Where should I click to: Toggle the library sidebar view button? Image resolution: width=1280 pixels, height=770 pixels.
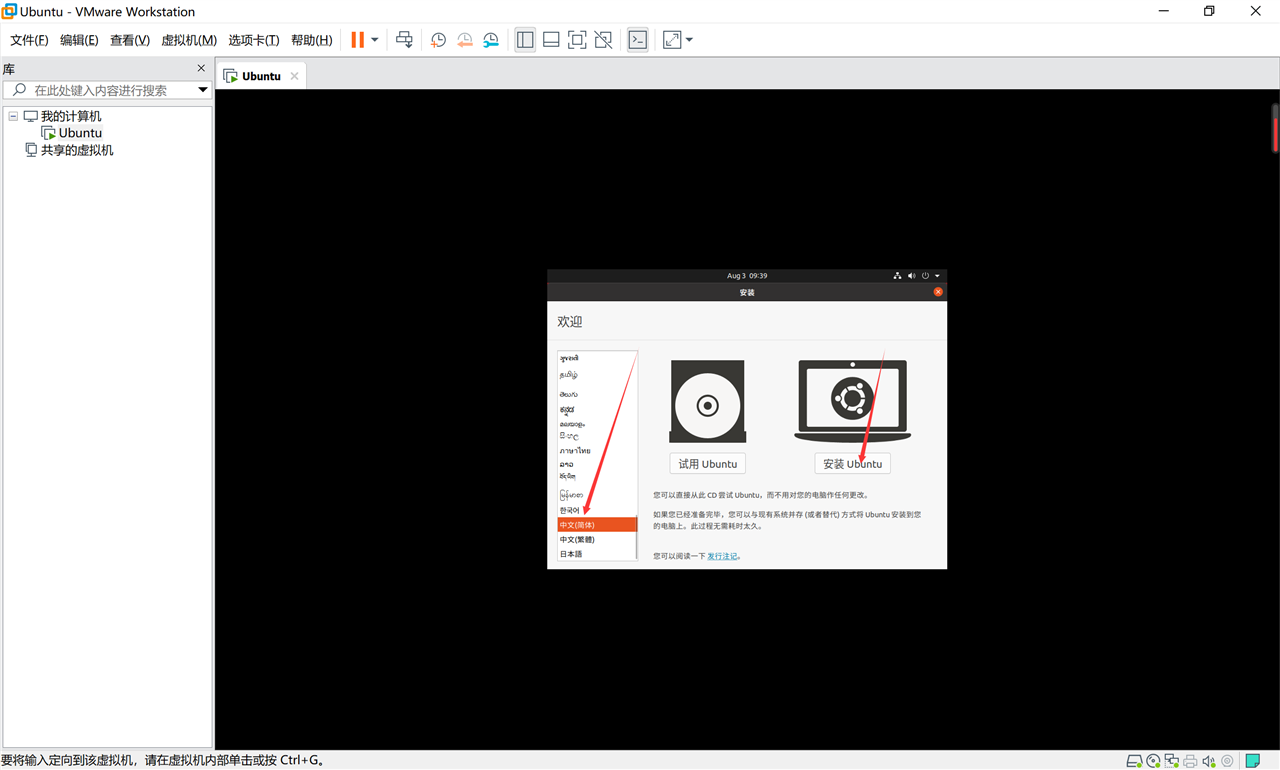tap(525, 40)
